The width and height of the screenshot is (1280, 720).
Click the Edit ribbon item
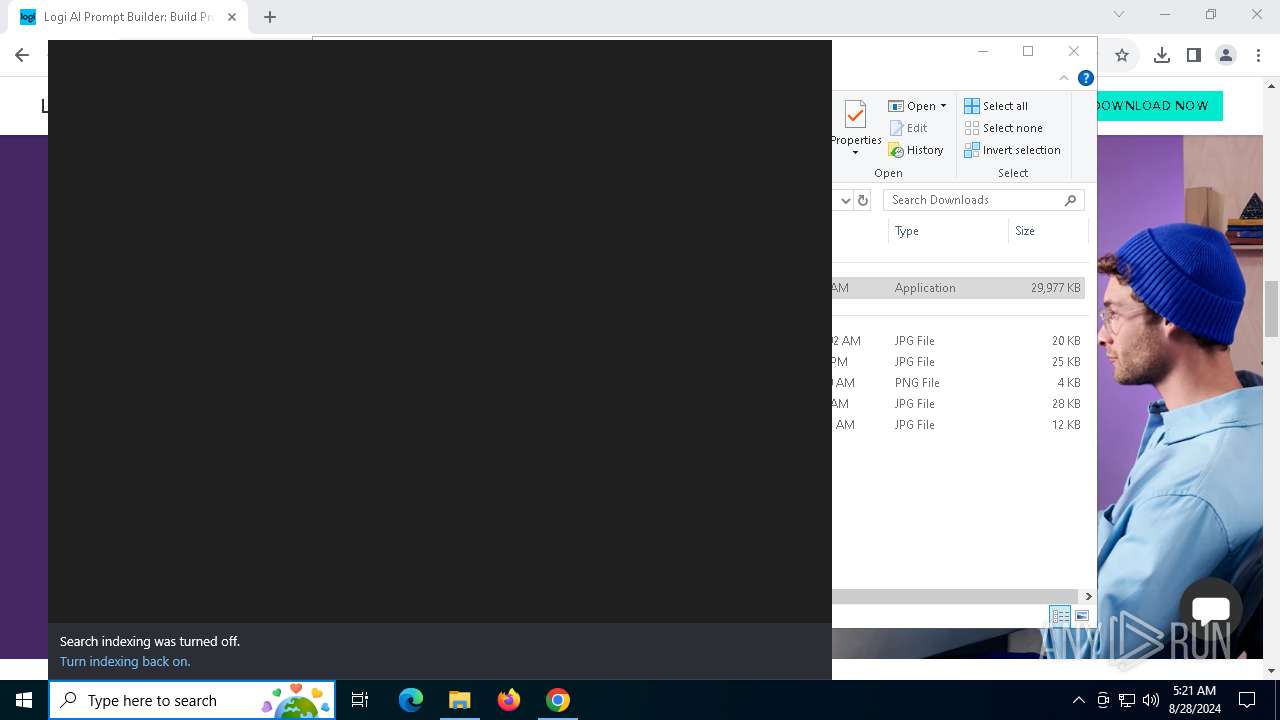click(x=908, y=128)
